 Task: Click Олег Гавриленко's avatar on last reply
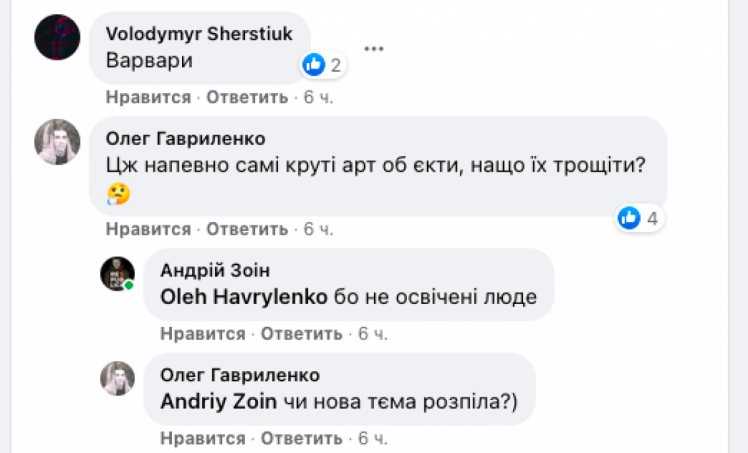[x=117, y=377]
